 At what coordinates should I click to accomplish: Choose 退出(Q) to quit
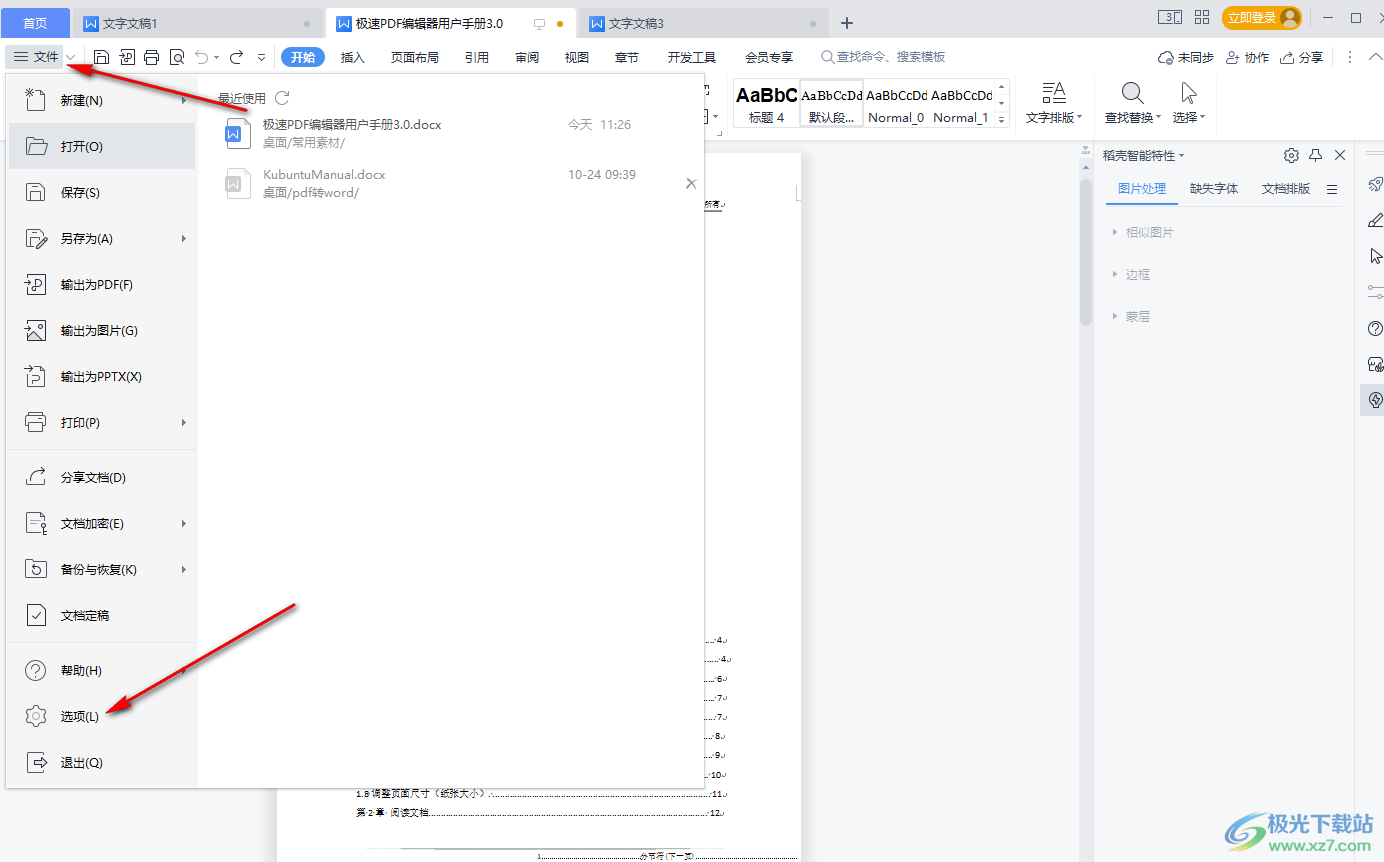pos(102,762)
